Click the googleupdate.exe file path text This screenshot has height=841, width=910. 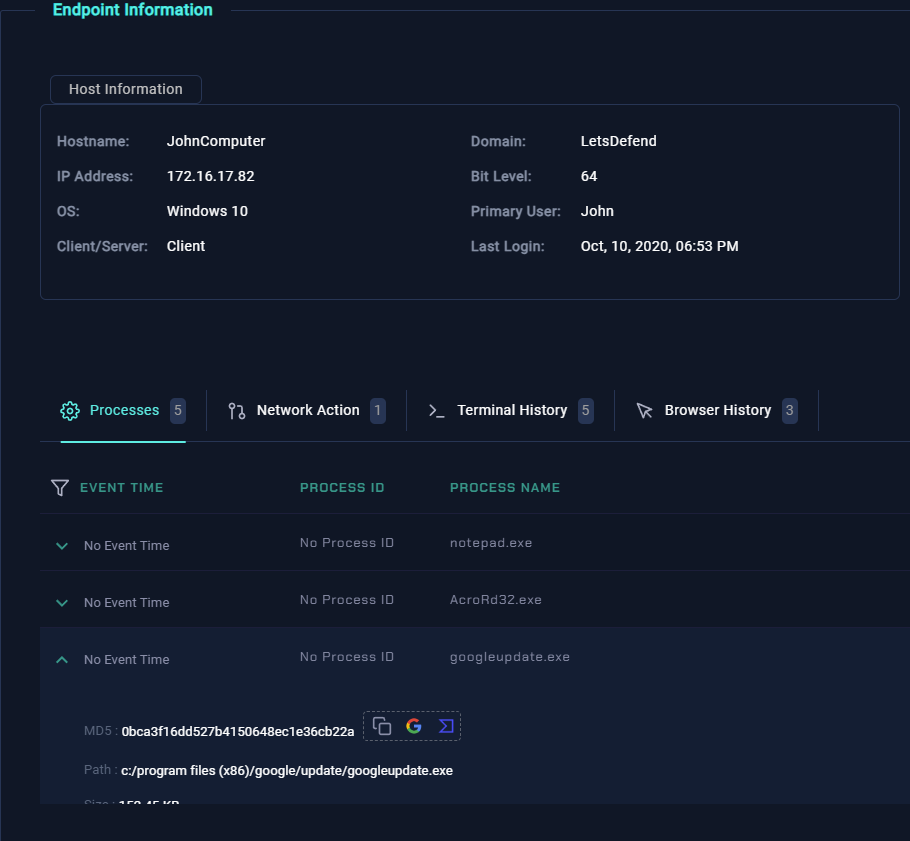[x=286, y=771]
